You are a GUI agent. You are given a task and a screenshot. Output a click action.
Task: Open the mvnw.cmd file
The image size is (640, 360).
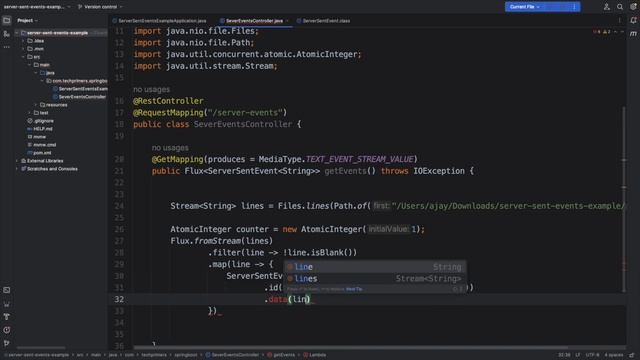tap(42, 144)
